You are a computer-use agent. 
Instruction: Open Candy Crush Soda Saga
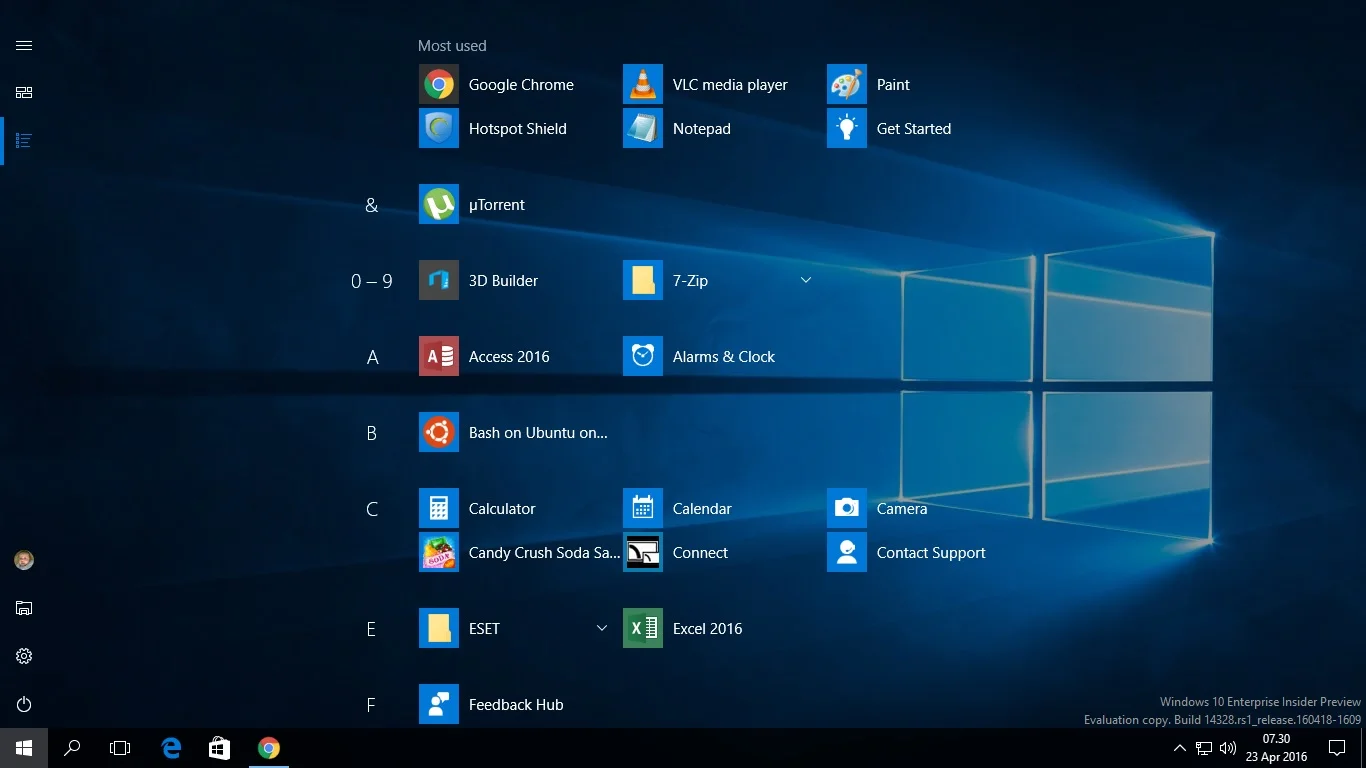519,553
